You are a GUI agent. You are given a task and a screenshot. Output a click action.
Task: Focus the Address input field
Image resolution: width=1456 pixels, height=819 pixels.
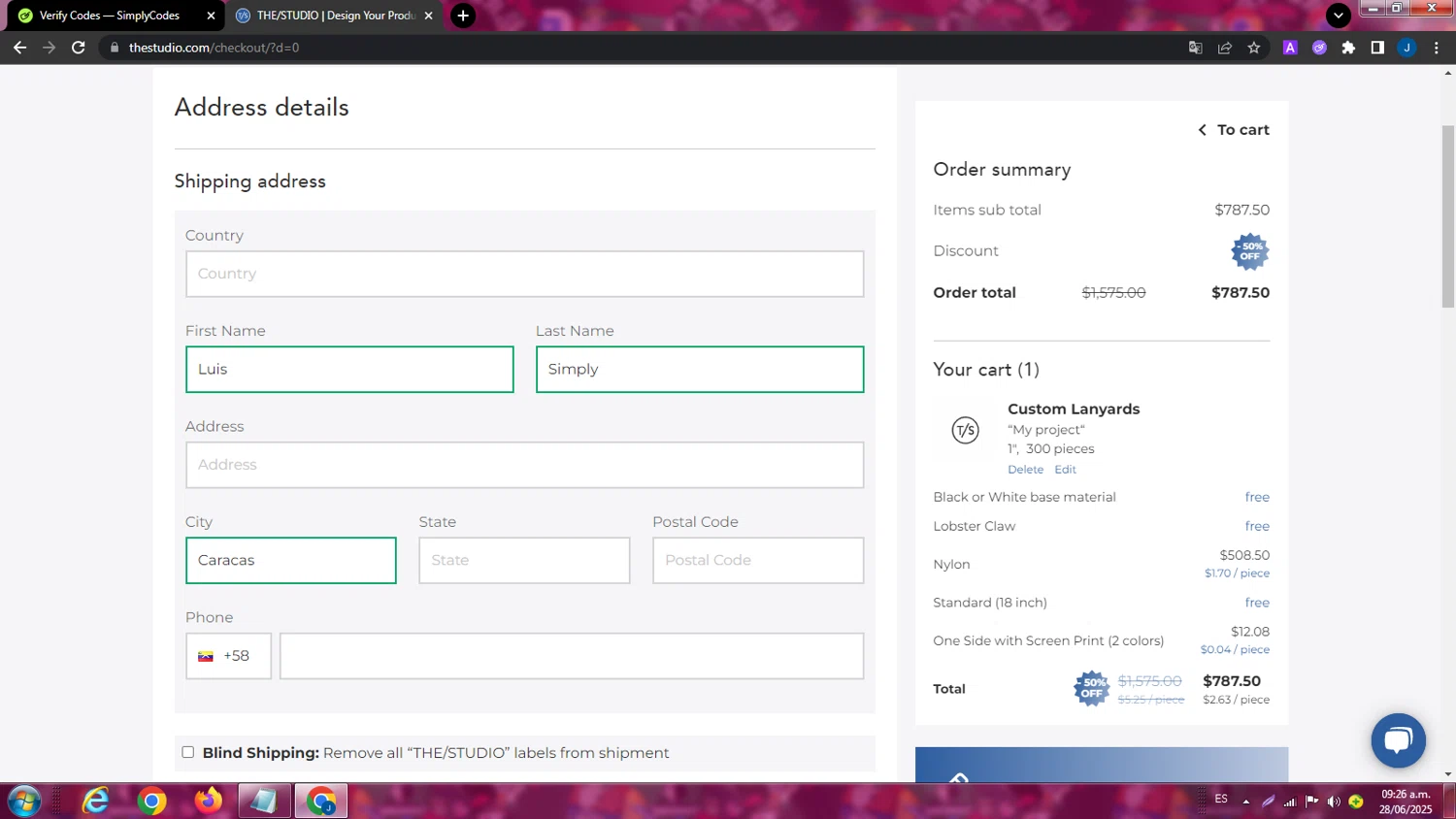click(524, 465)
